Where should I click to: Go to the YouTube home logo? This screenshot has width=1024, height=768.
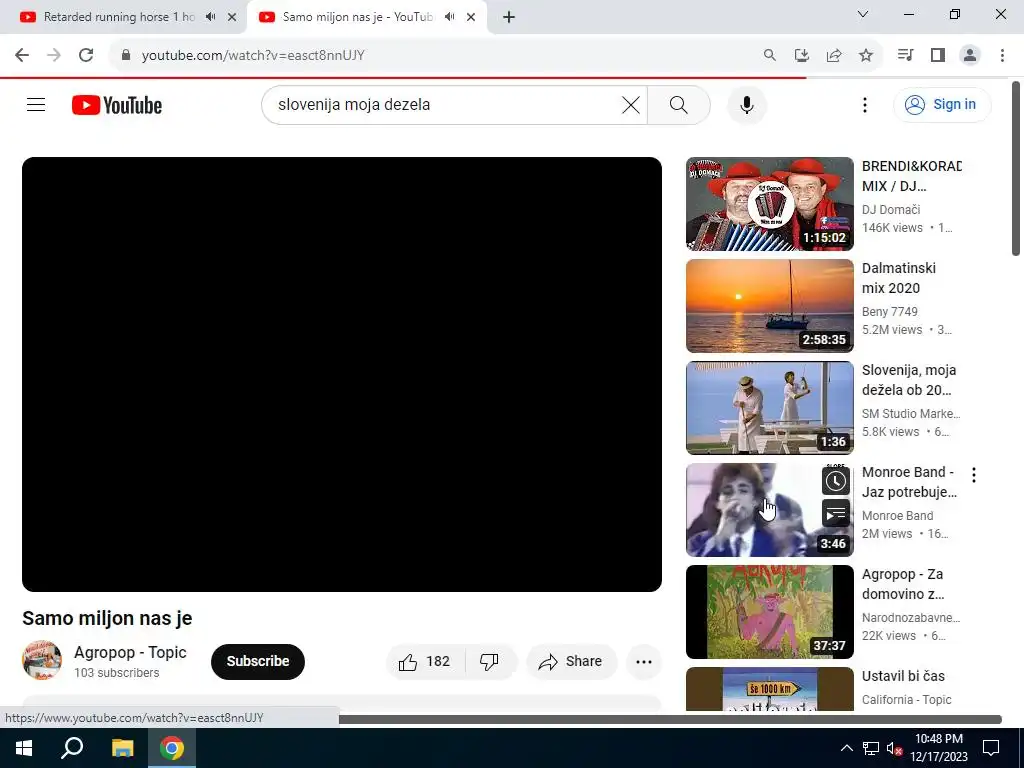(117, 105)
